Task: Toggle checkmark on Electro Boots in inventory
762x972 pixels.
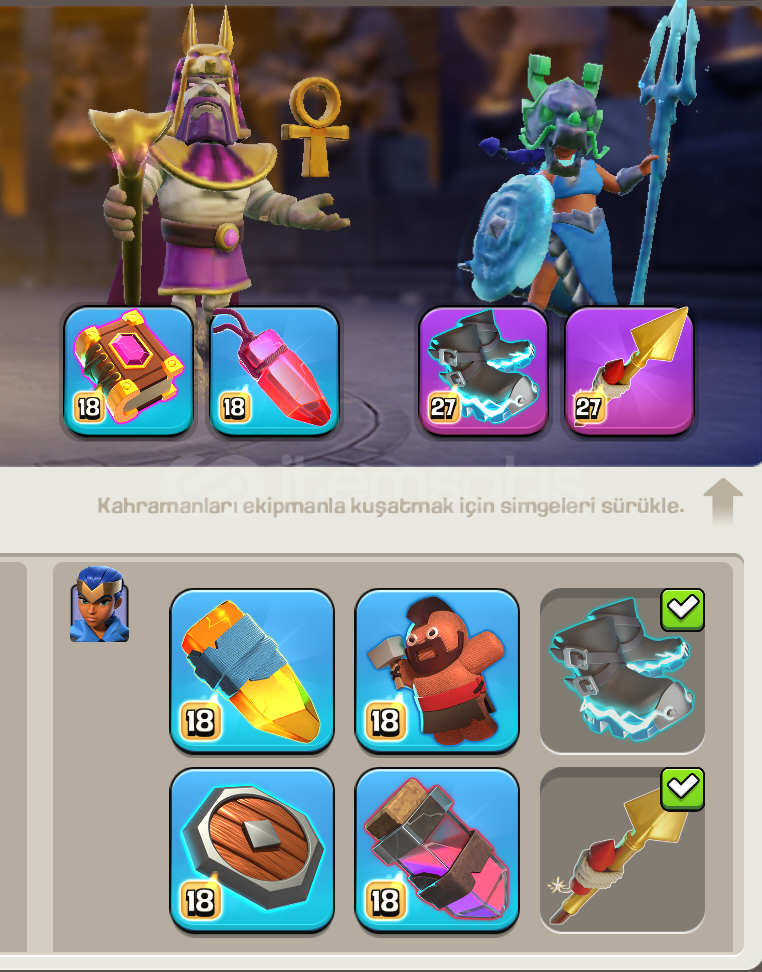Action: 683,610
